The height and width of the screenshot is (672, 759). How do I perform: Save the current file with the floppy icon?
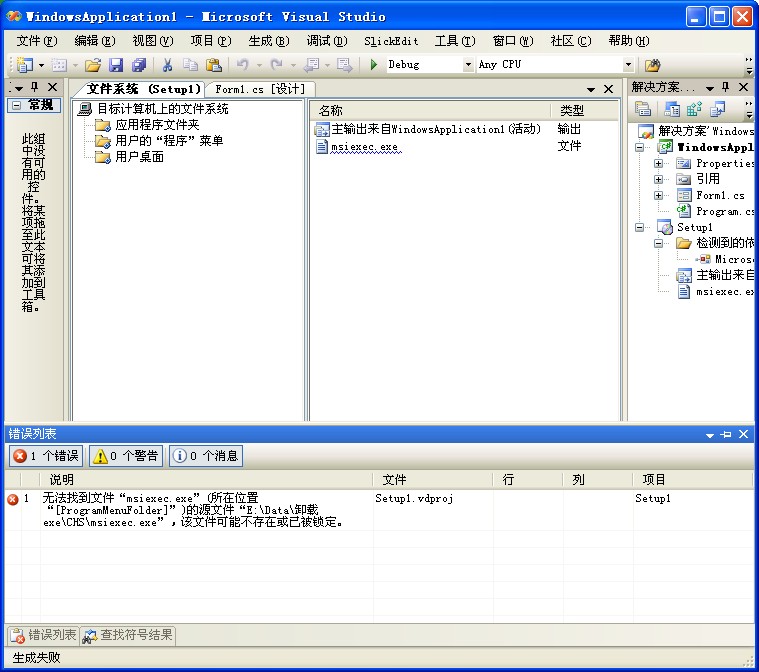[116, 64]
